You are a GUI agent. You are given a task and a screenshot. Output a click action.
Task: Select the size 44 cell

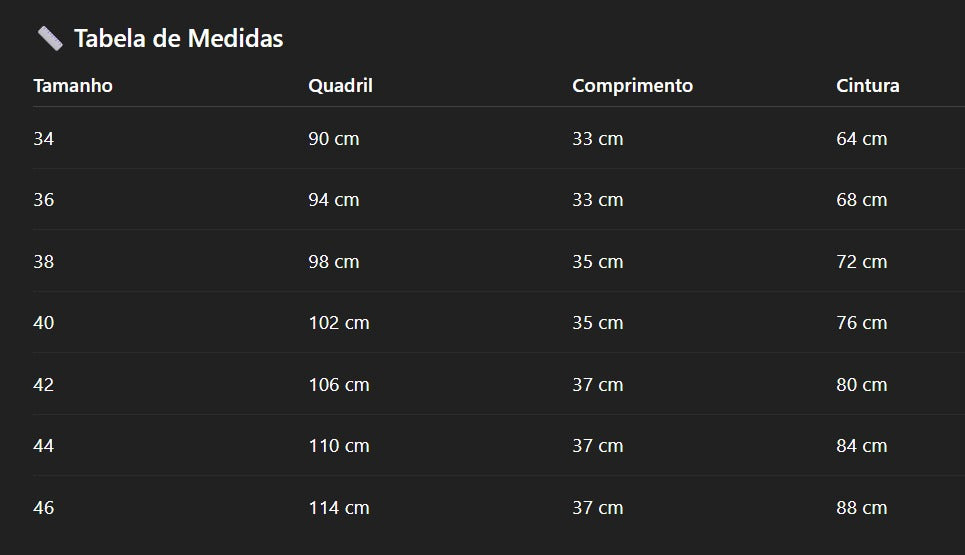click(44, 446)
